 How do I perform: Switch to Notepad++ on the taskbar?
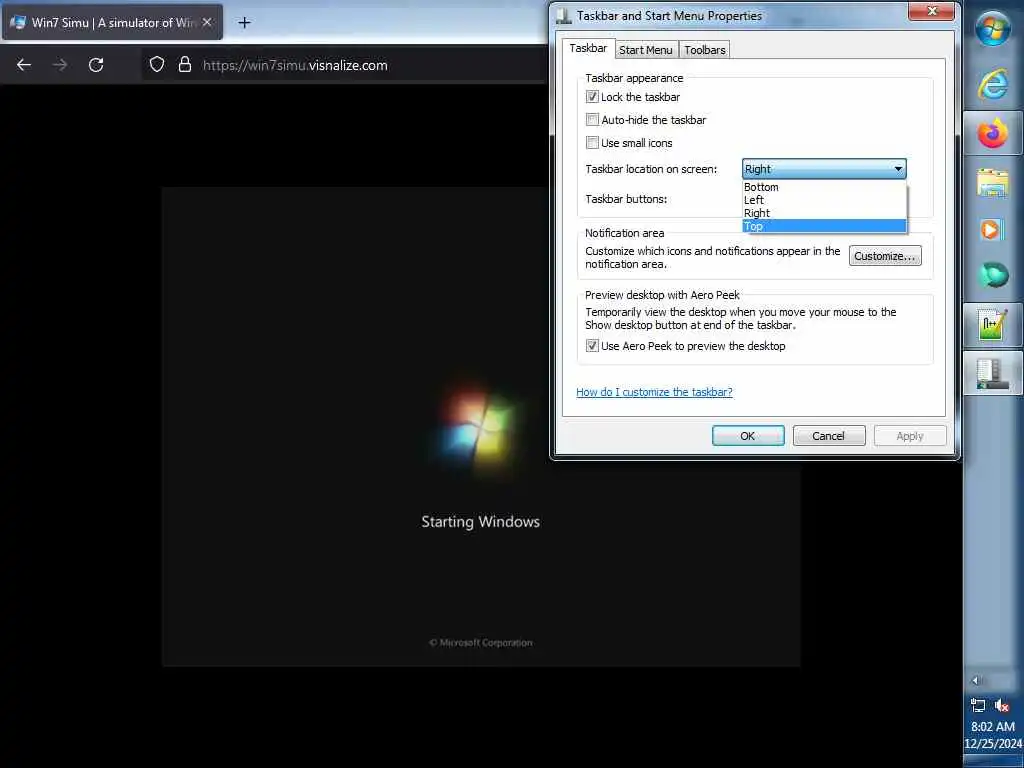(x=993, y=325)
